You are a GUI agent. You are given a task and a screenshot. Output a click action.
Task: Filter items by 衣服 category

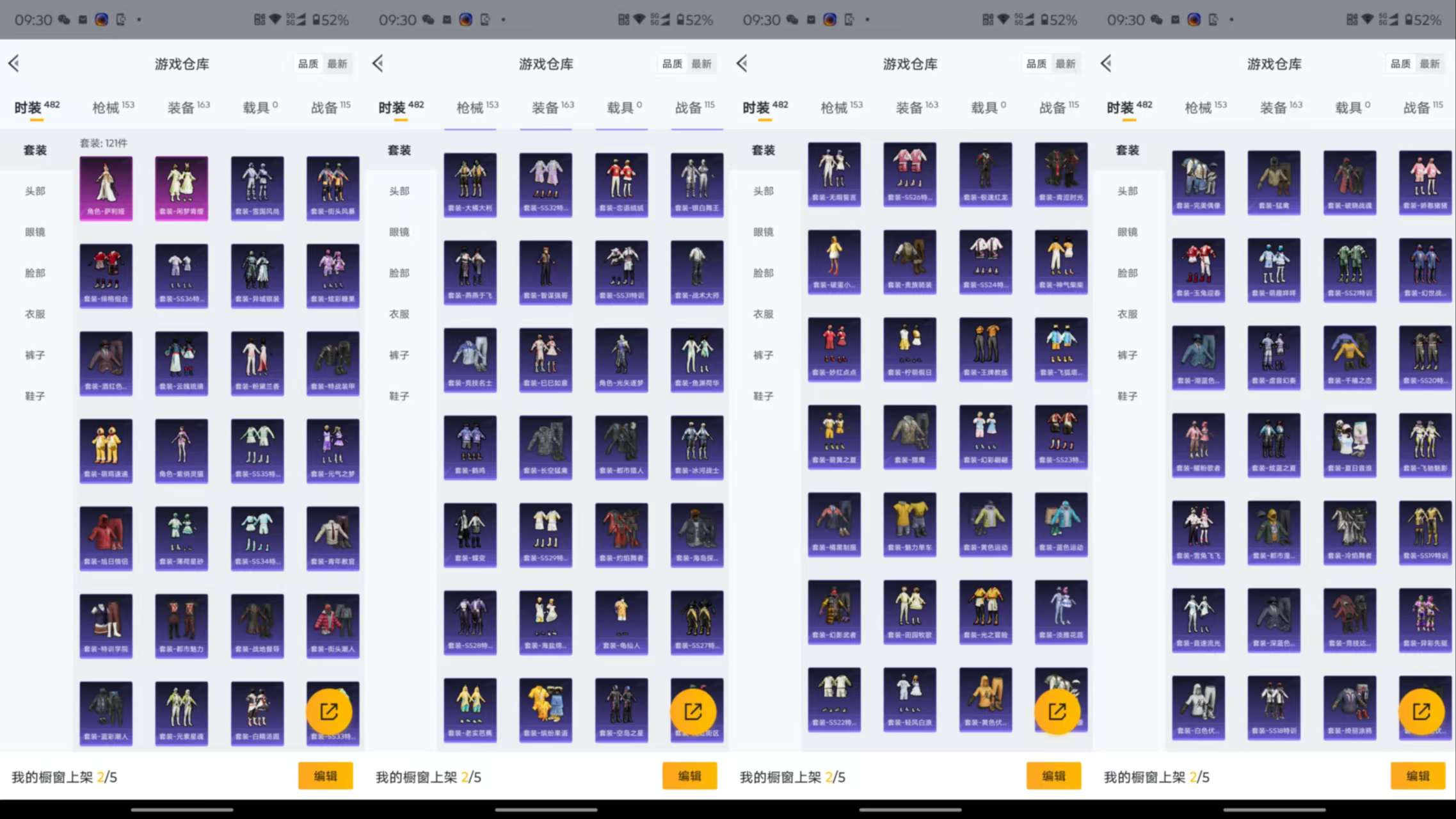35,314
